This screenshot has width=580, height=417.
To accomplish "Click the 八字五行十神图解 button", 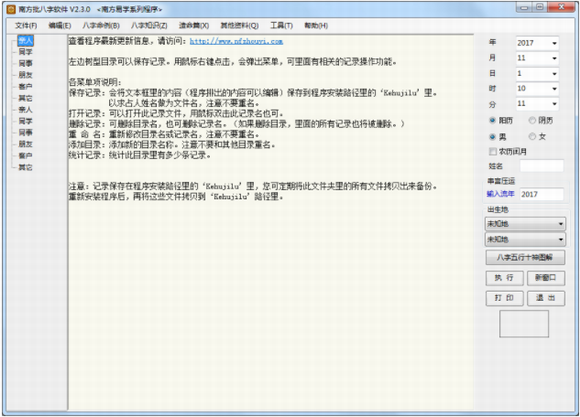I will coord(525,257).
